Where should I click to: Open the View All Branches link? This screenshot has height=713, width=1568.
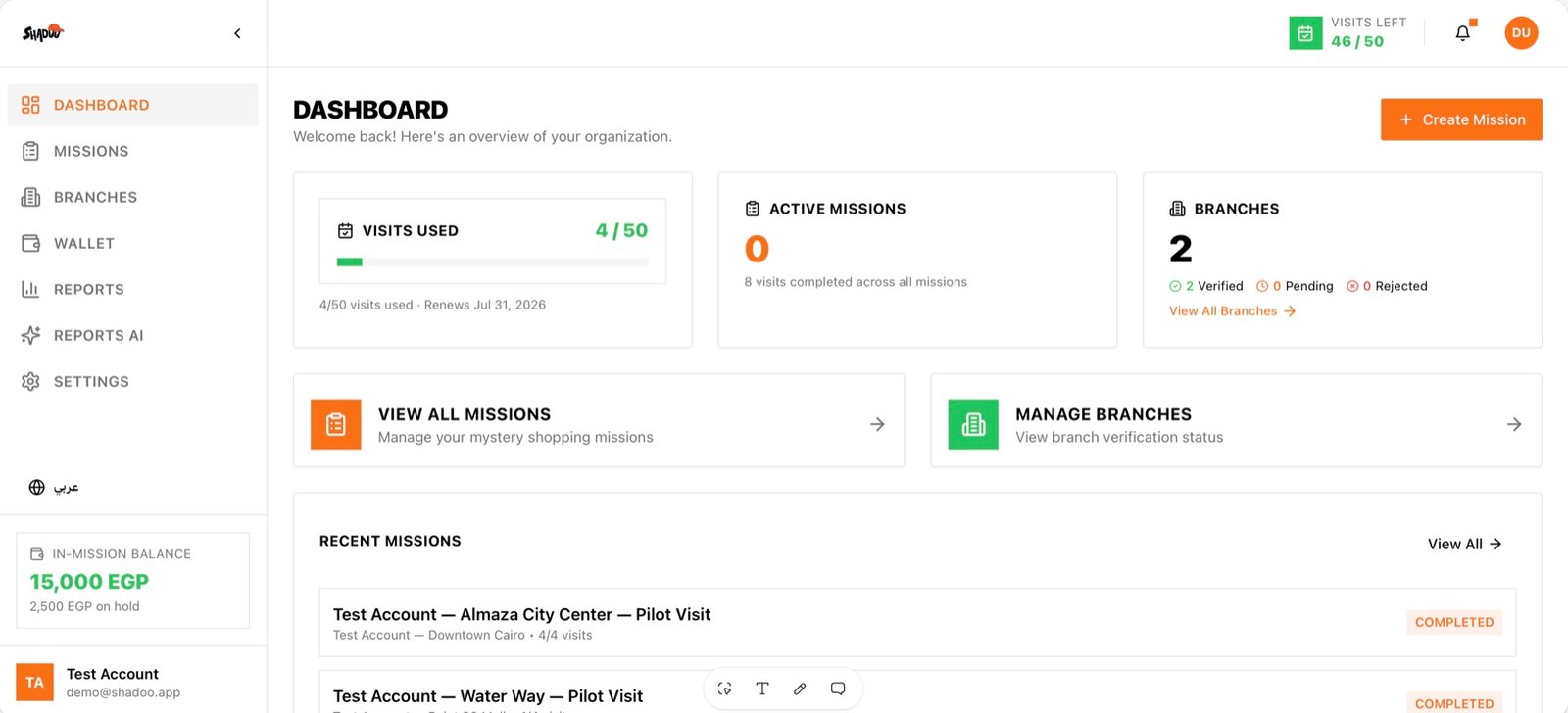click(1232, 311)
